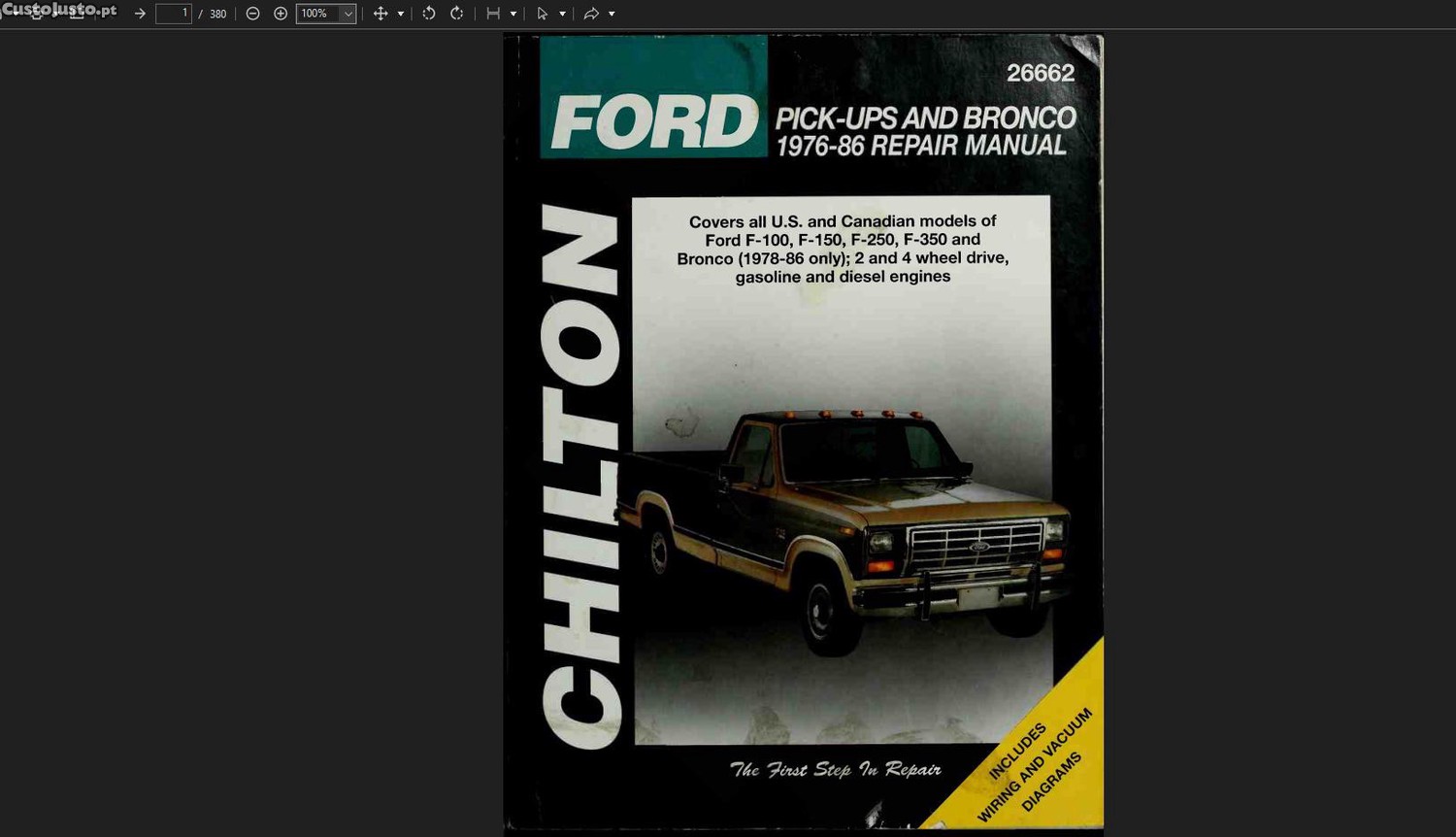The height and width of the screenshot is (837, 1456).
Task: Select the pan move tool
Action: pos(381,14)
